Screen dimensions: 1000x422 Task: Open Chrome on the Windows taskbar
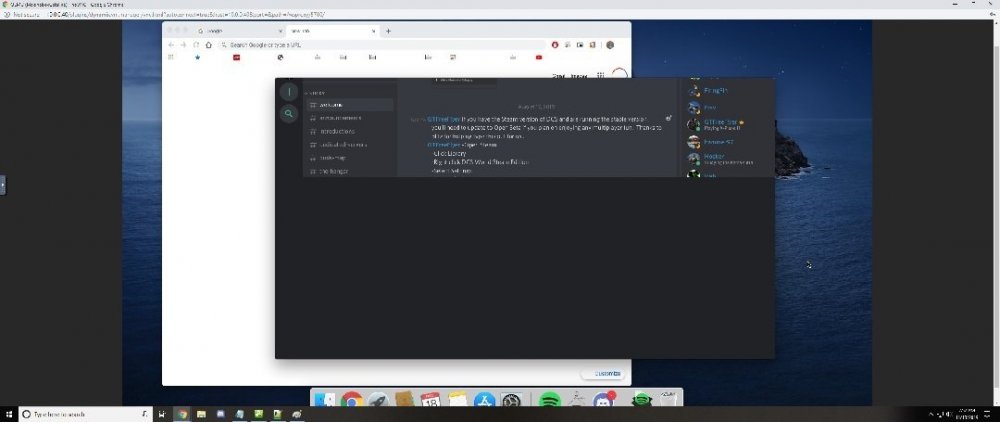pos(182,414)
